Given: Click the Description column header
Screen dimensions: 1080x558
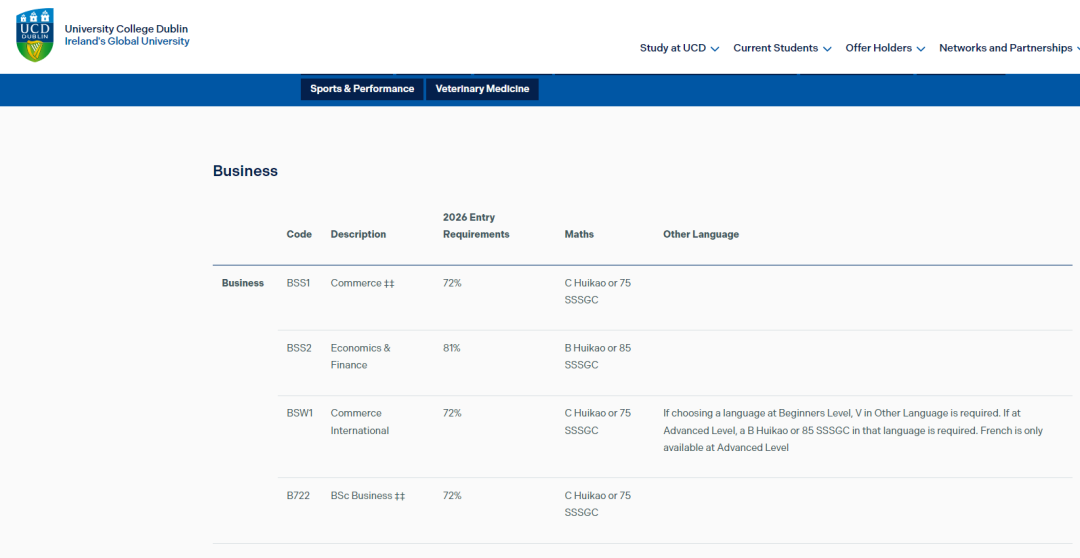Looking at the screenshot, I should (358, 234).
